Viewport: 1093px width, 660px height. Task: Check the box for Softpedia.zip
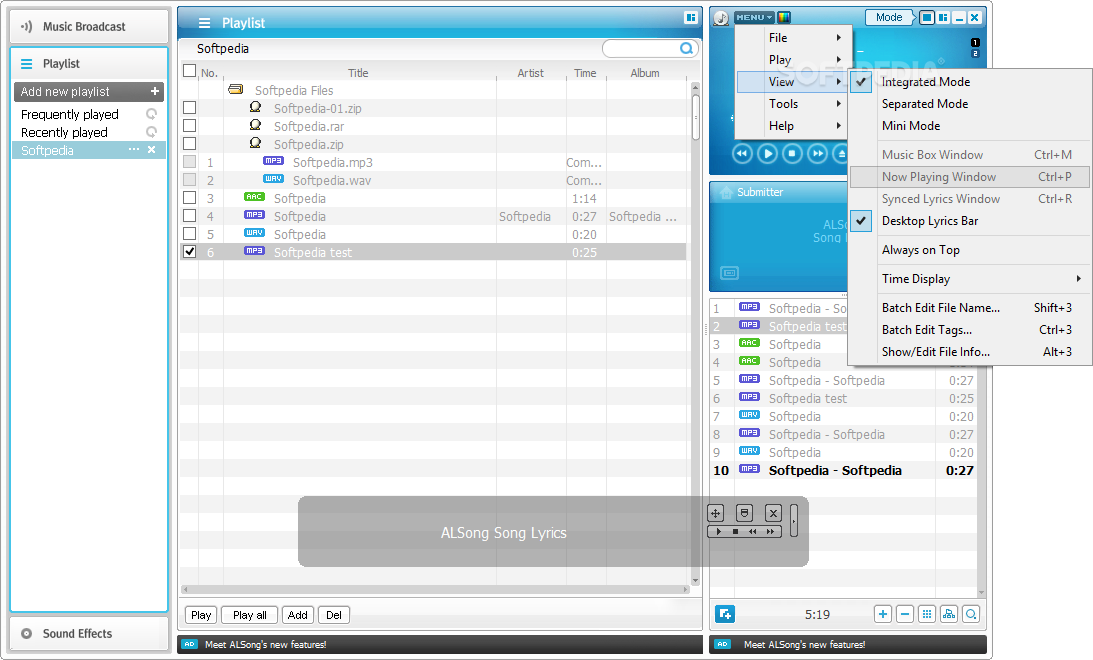[x=190, y=144]
